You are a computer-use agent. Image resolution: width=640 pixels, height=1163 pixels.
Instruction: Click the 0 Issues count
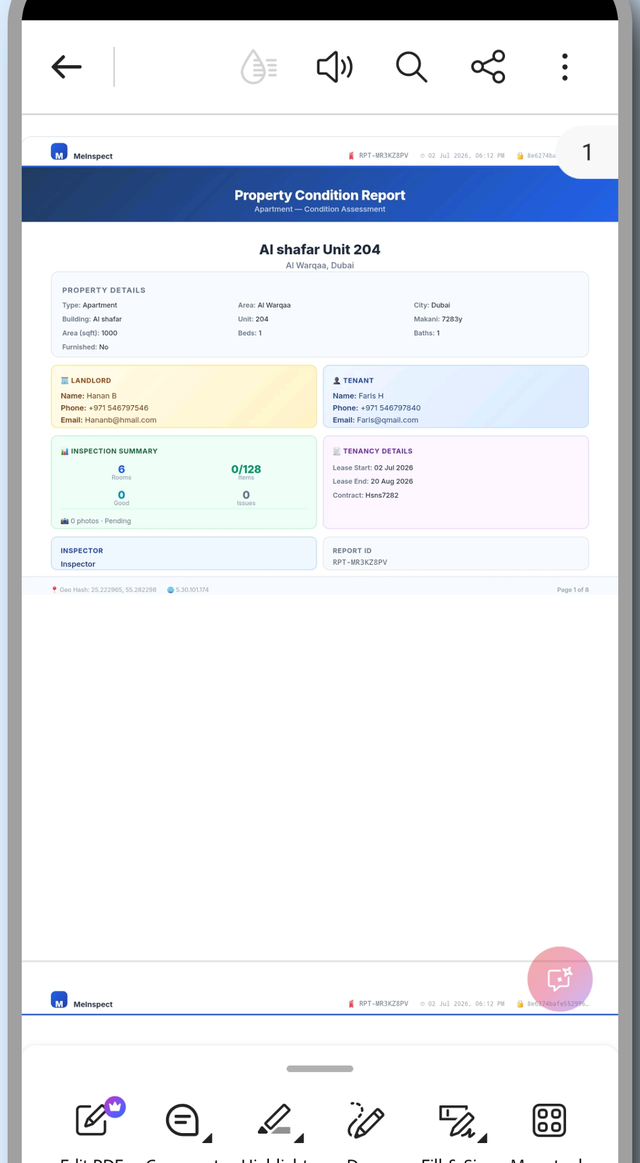(246, 498)
